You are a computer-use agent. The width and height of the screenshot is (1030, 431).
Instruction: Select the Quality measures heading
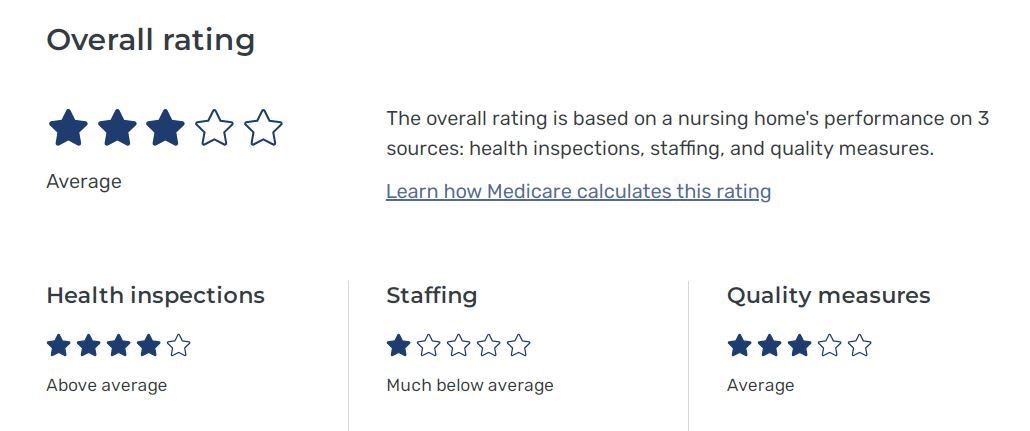tap(828, 296)
